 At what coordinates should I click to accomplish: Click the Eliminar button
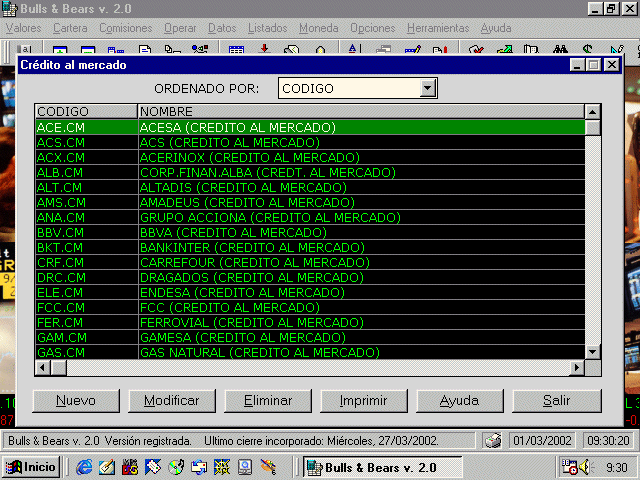tap(268, 401)
